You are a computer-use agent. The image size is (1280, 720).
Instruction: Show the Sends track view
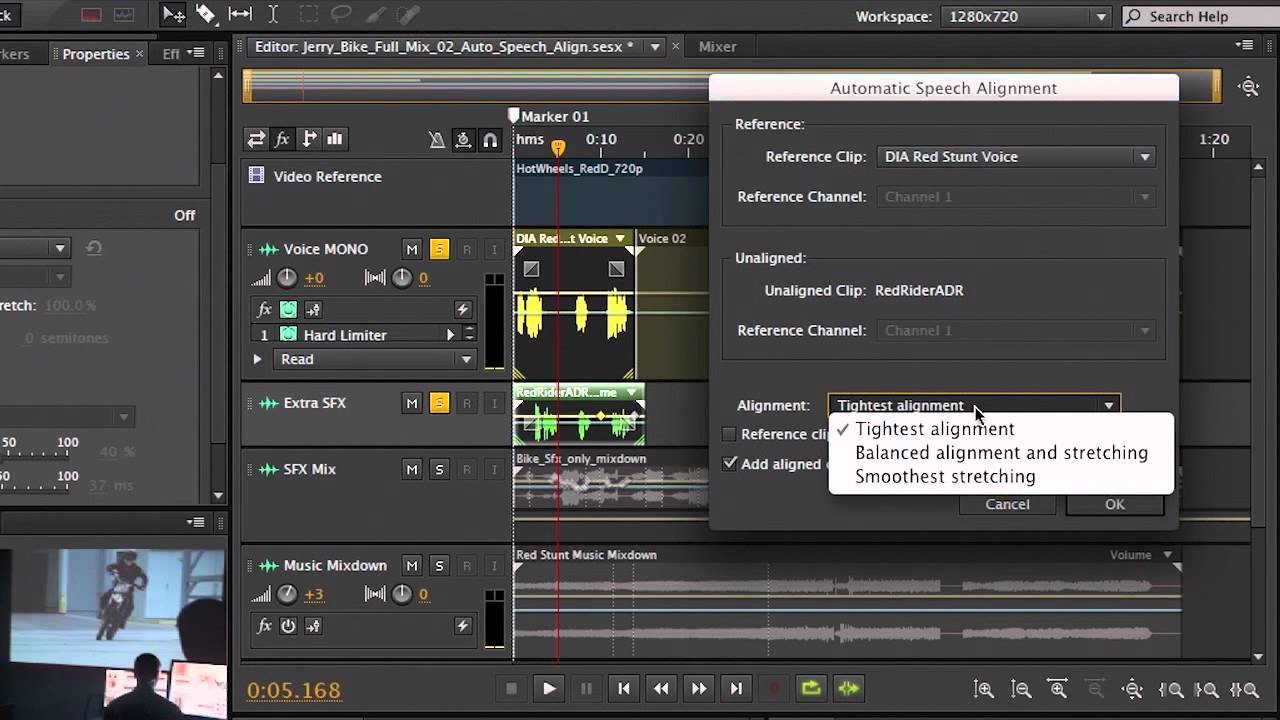(309, 139)
